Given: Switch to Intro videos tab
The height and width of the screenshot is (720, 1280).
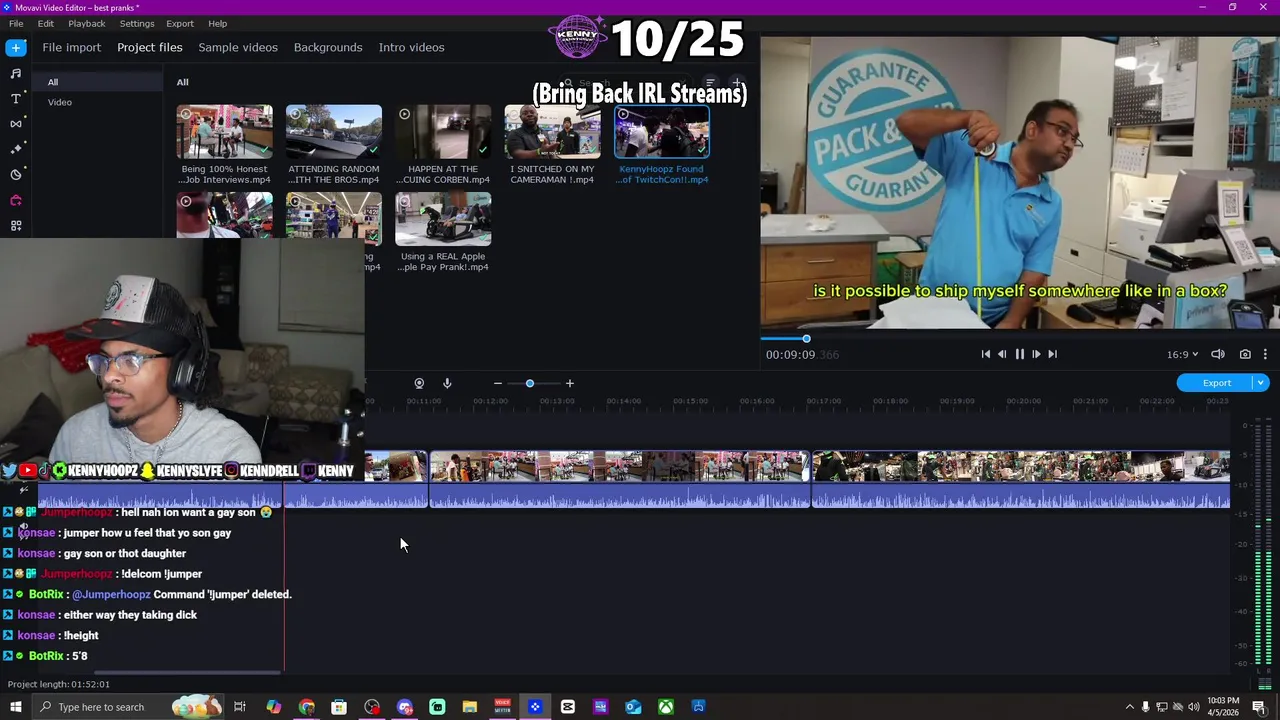Looking at the screenshot, I should pos(411,47).
